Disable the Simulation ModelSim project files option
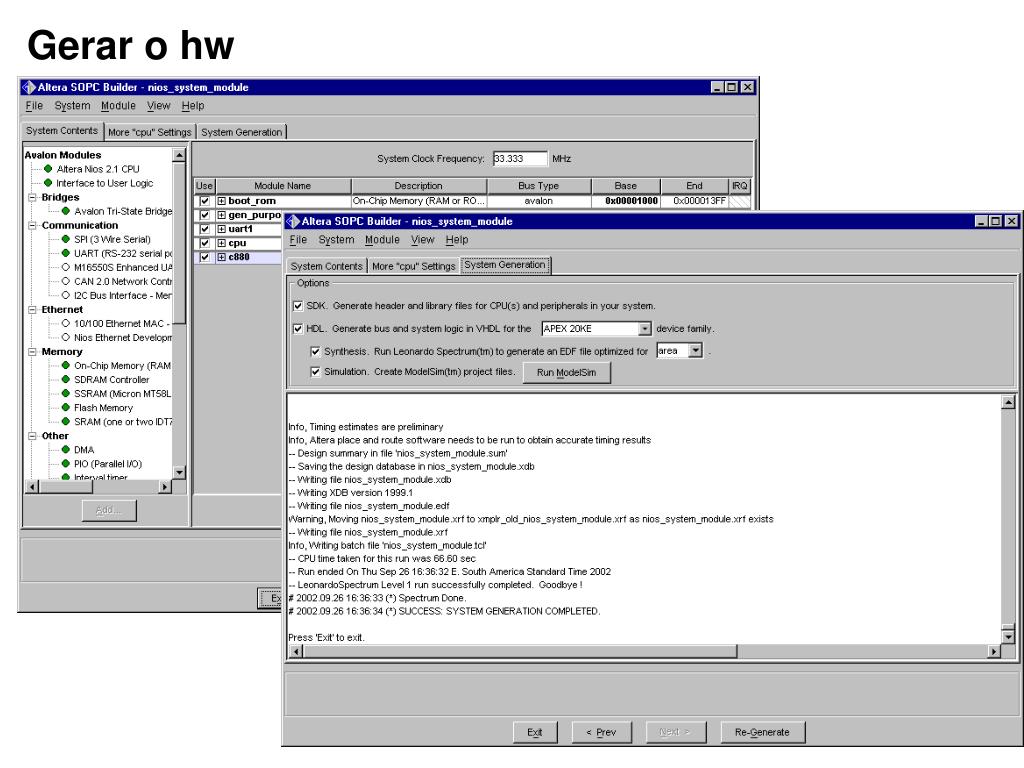Screen dimensions: 1024x768 coord(315,372)
